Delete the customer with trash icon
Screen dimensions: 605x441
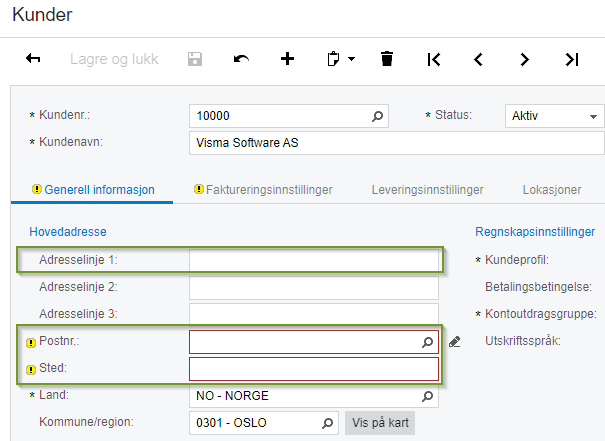387,59
